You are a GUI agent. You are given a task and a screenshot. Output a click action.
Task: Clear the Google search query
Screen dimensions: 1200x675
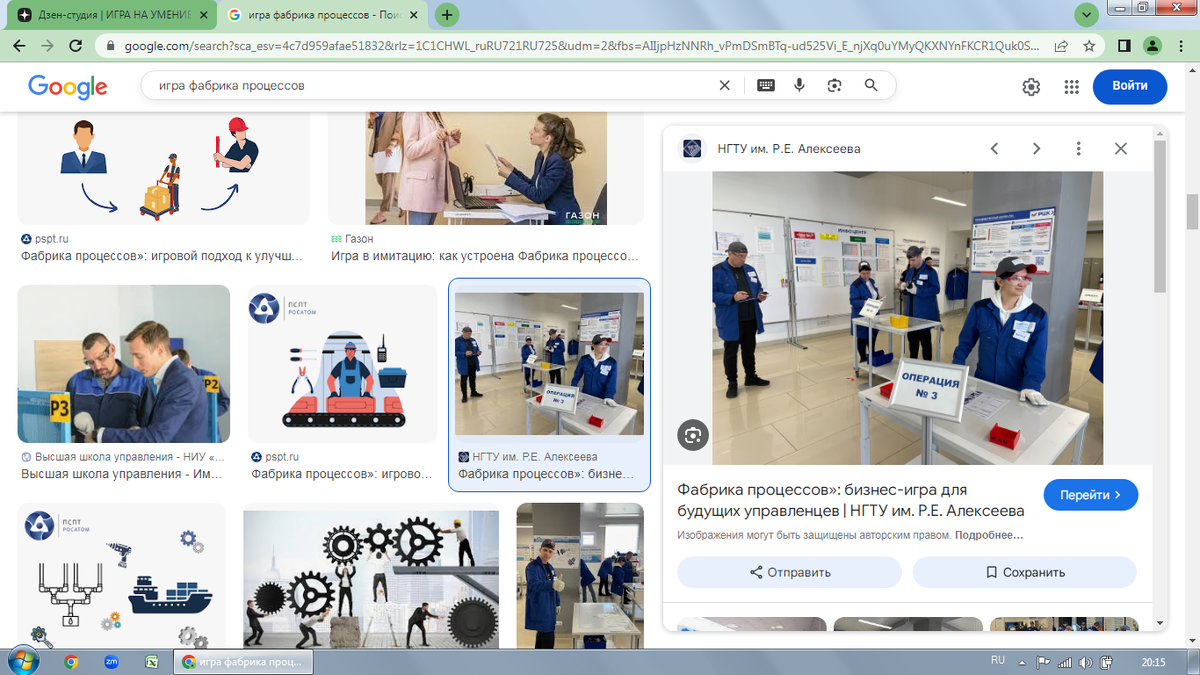[725, 86]
